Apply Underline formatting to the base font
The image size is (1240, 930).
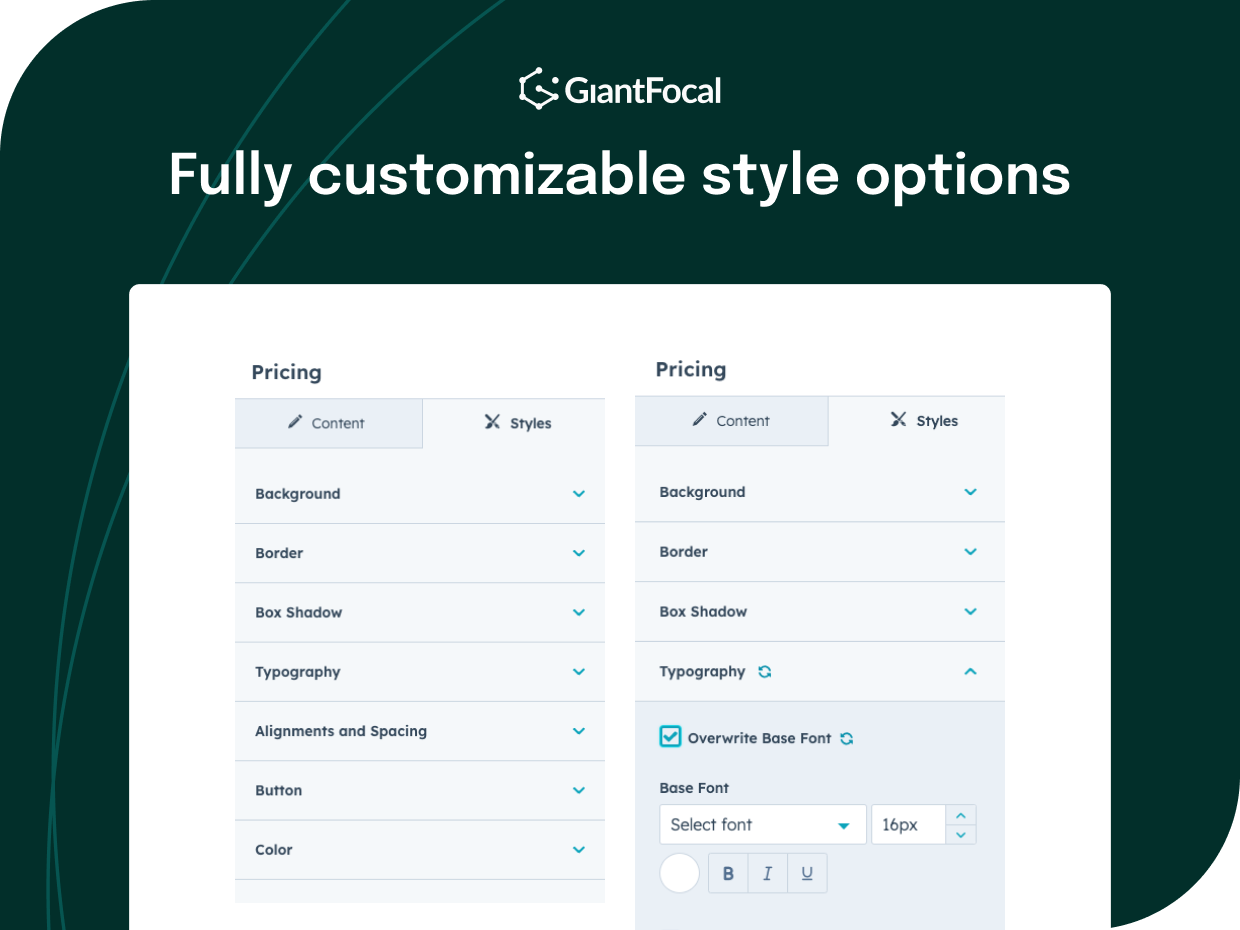[807, 872]
